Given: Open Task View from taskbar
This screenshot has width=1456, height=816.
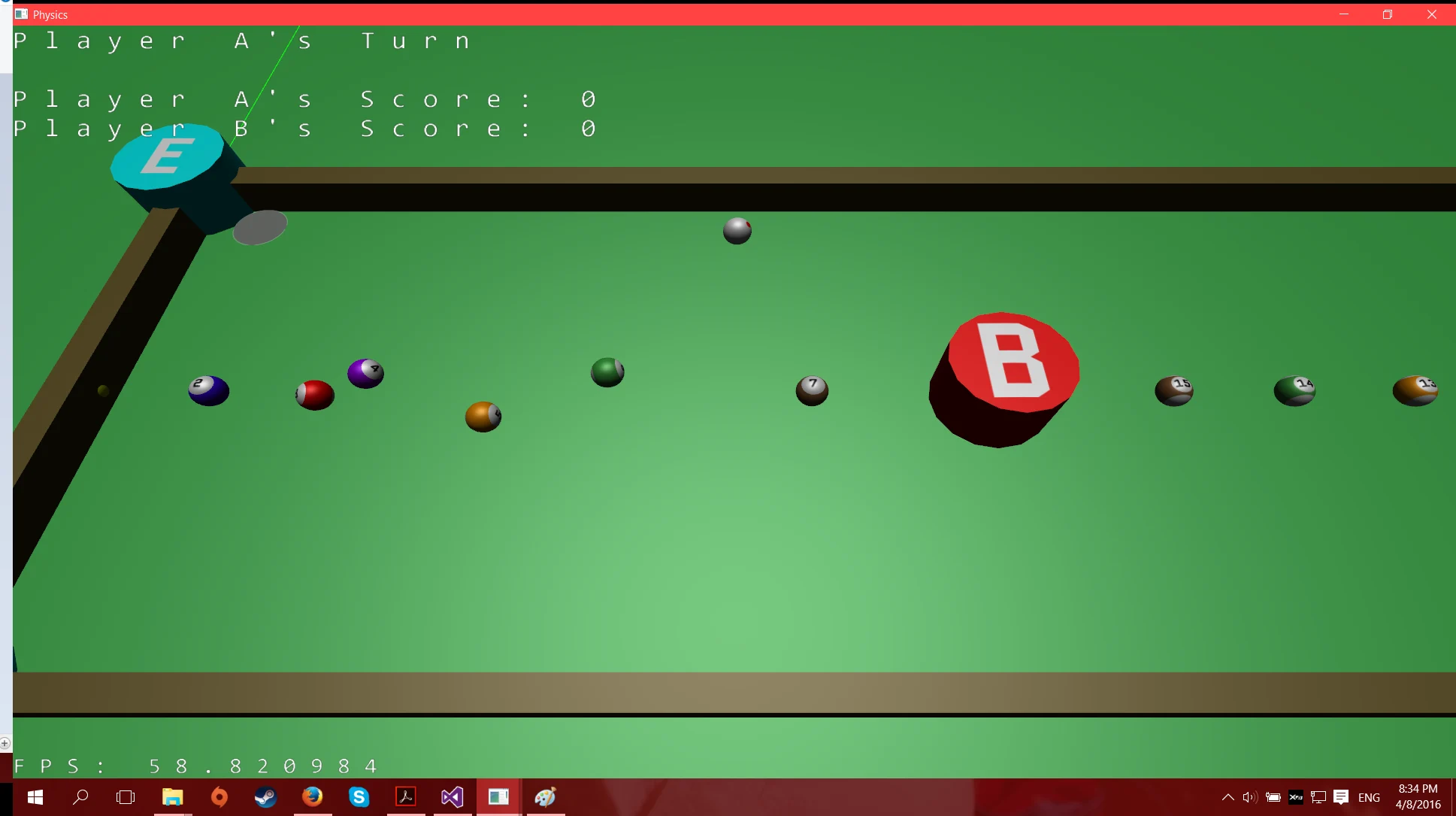Looking at the screenshot, I should click(x=126, y=797).
